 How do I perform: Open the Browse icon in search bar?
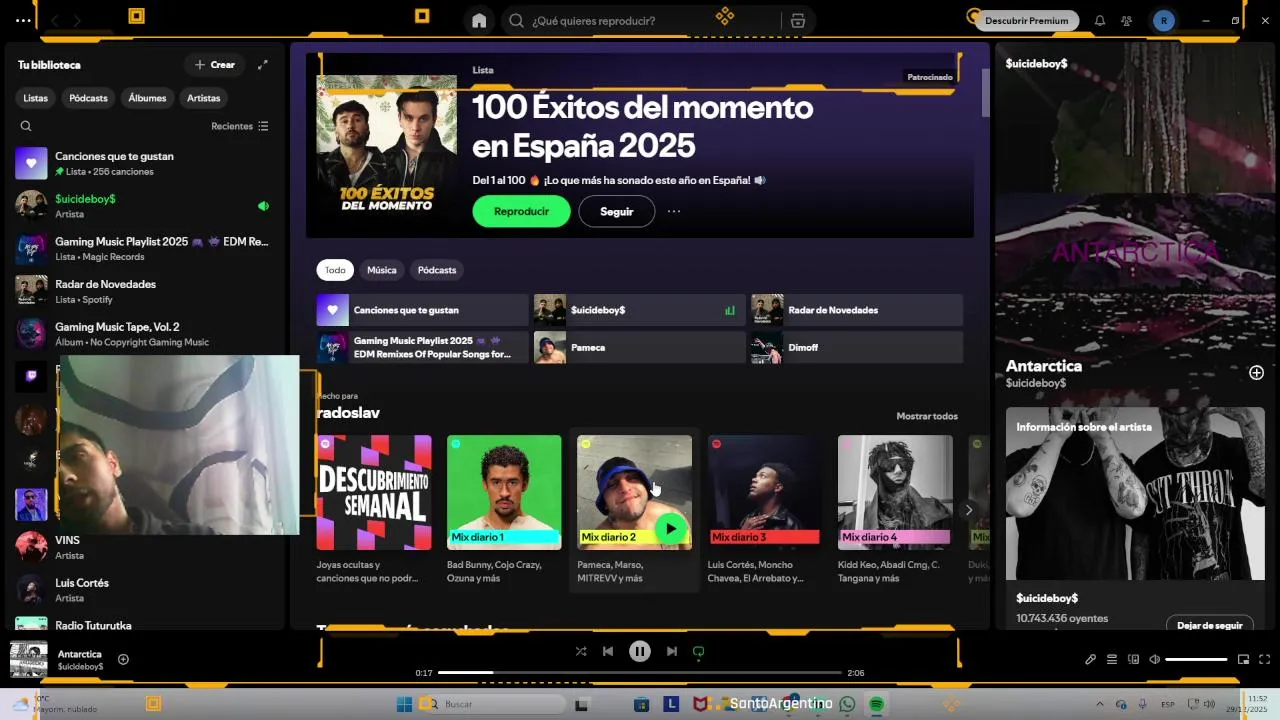click(x=797, y=20)
